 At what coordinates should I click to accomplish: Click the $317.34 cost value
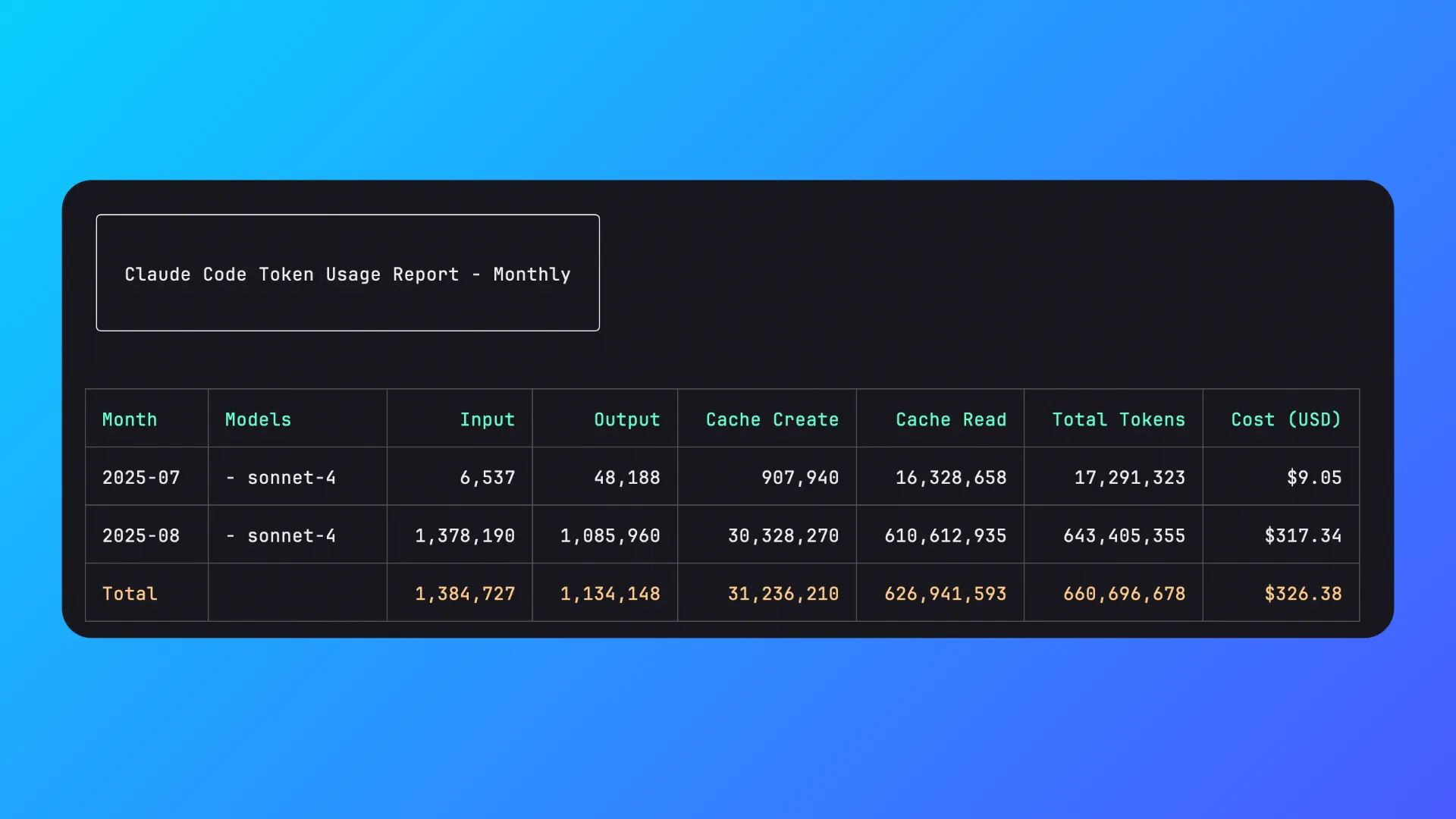coord(1303,536)
